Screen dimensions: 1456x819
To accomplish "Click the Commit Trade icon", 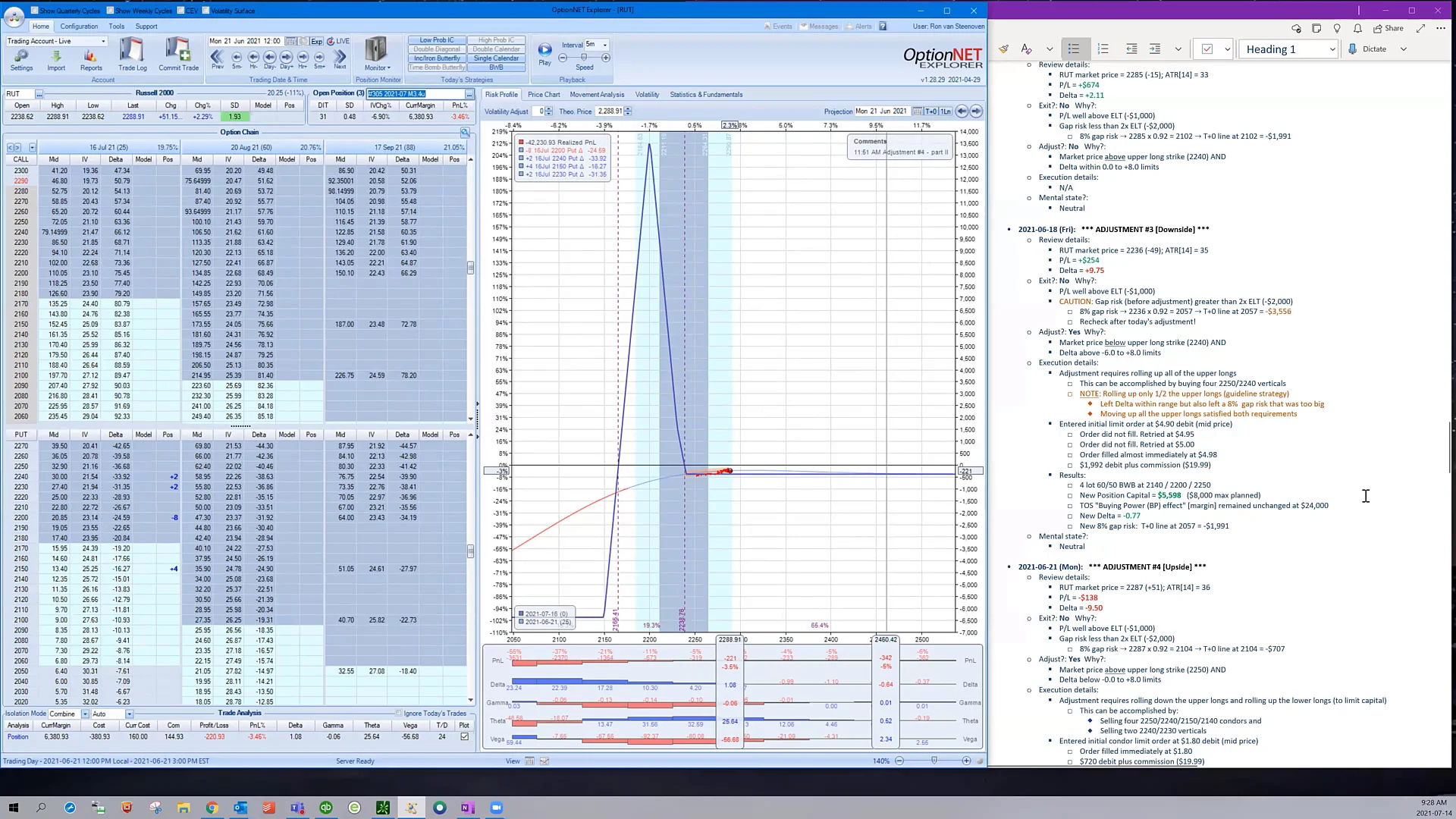I will click(179, 54).
